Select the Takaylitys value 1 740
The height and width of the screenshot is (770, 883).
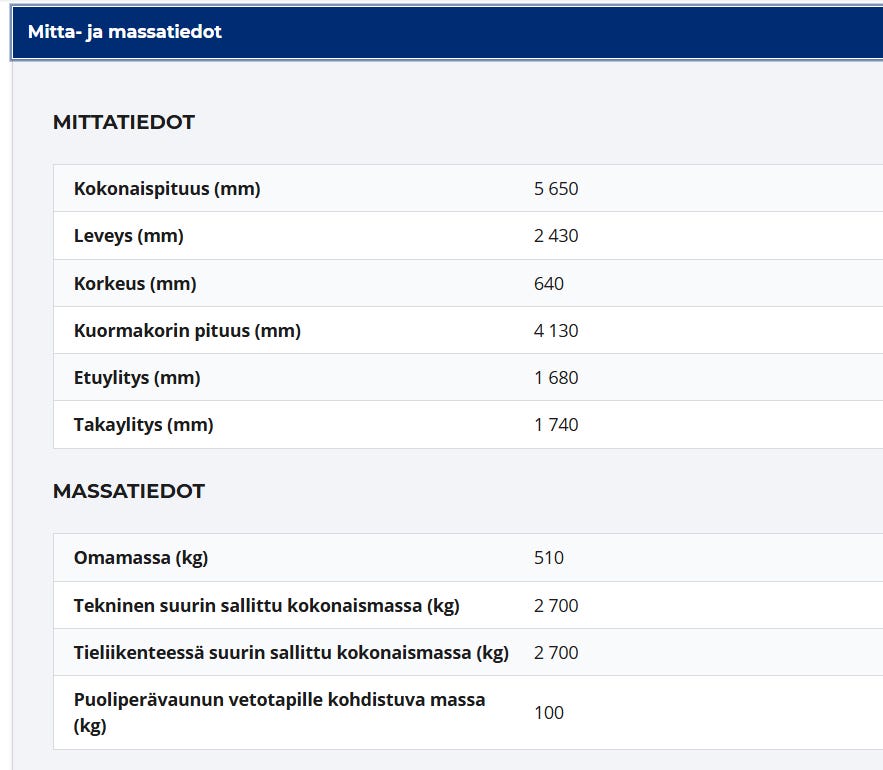(x=556, y=425)
